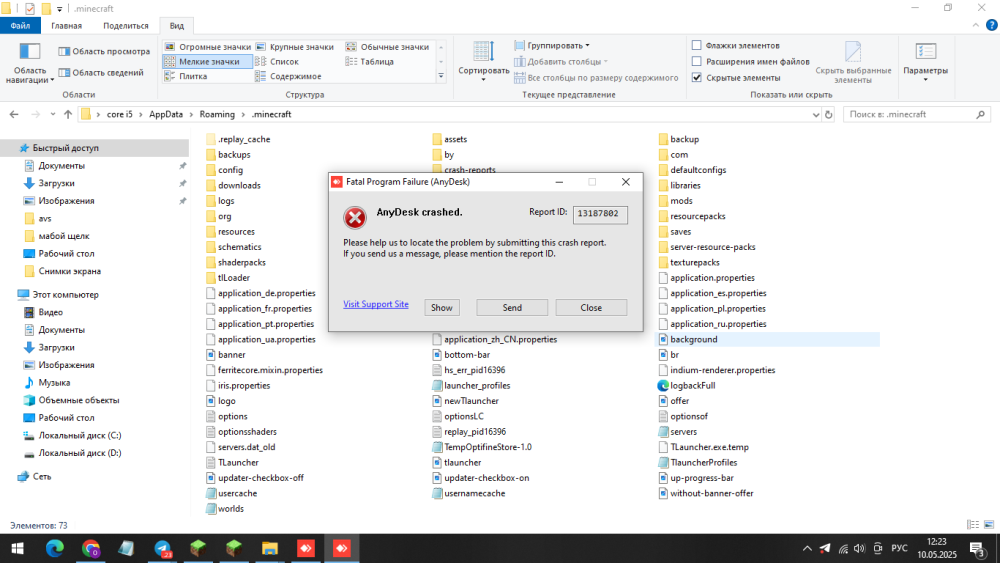The image size is (1000, 563).
Task: Select Extra large icons view (Огромные значки)
Action: [x=208, y=47]
